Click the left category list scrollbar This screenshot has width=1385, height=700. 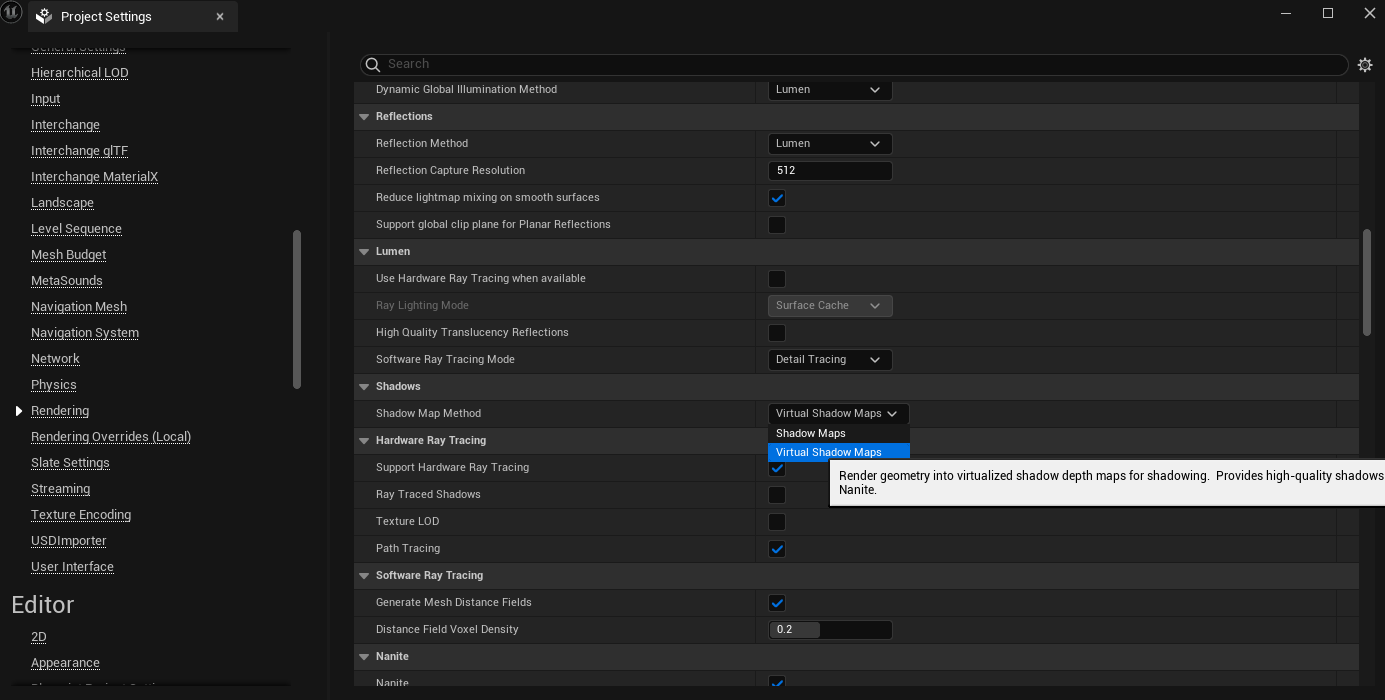296,309
